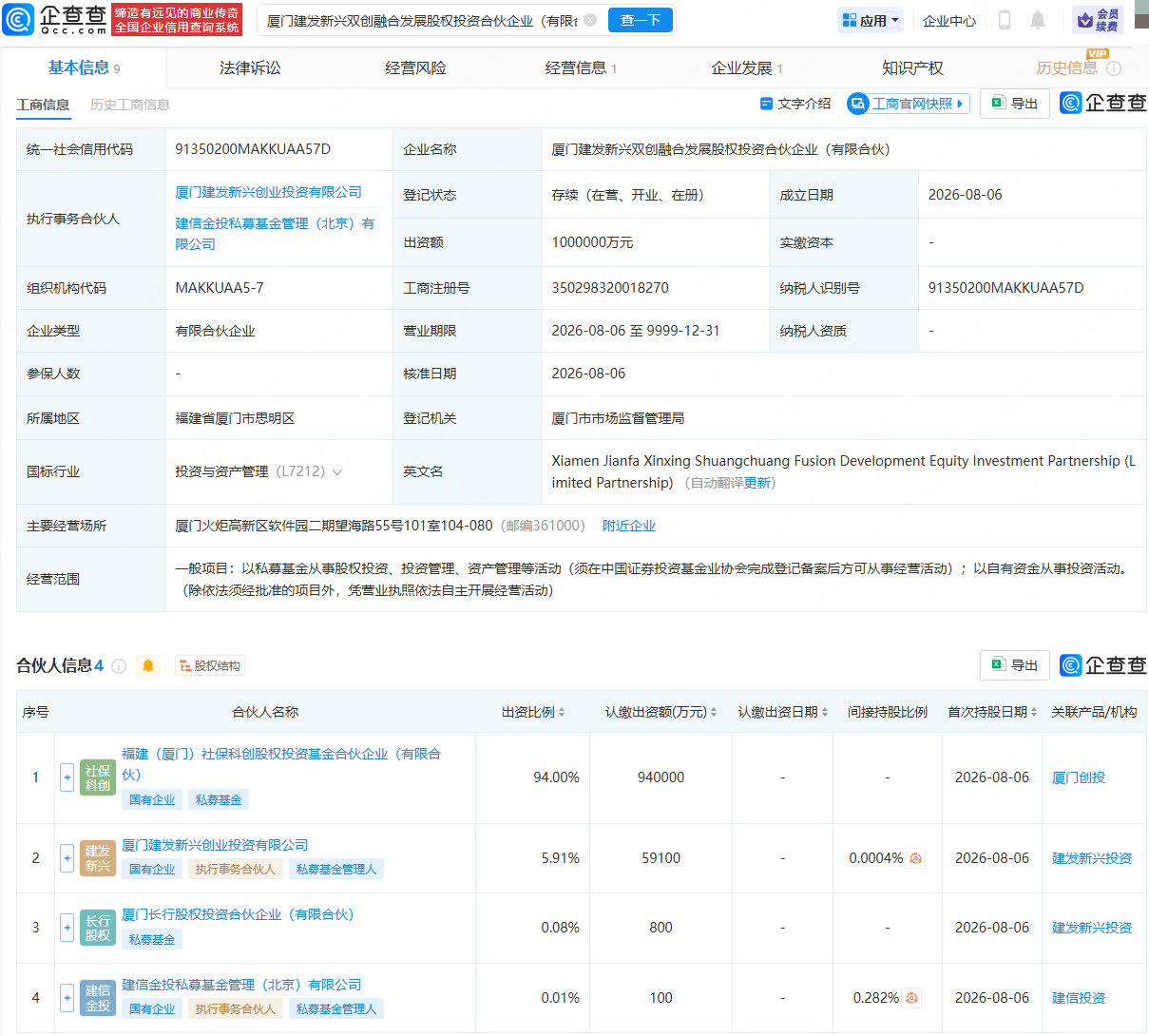Click the history info help circle icon
The height and width of the screenshot is (1036, 1149).
(x=1114, y=68)
